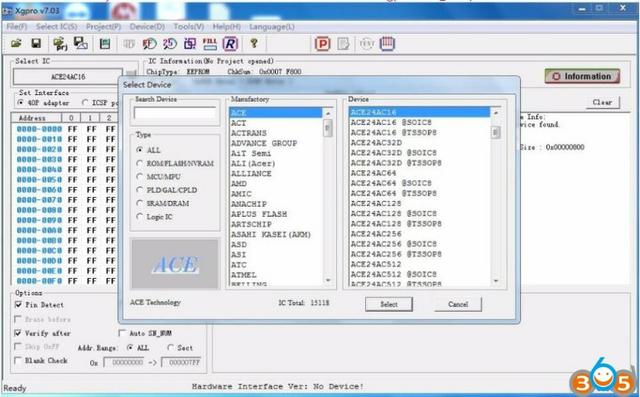The height and width of the screenshot is (397, 640).
Task: Select ACE24AC128 in the Device list
Action: pos(376,203)
